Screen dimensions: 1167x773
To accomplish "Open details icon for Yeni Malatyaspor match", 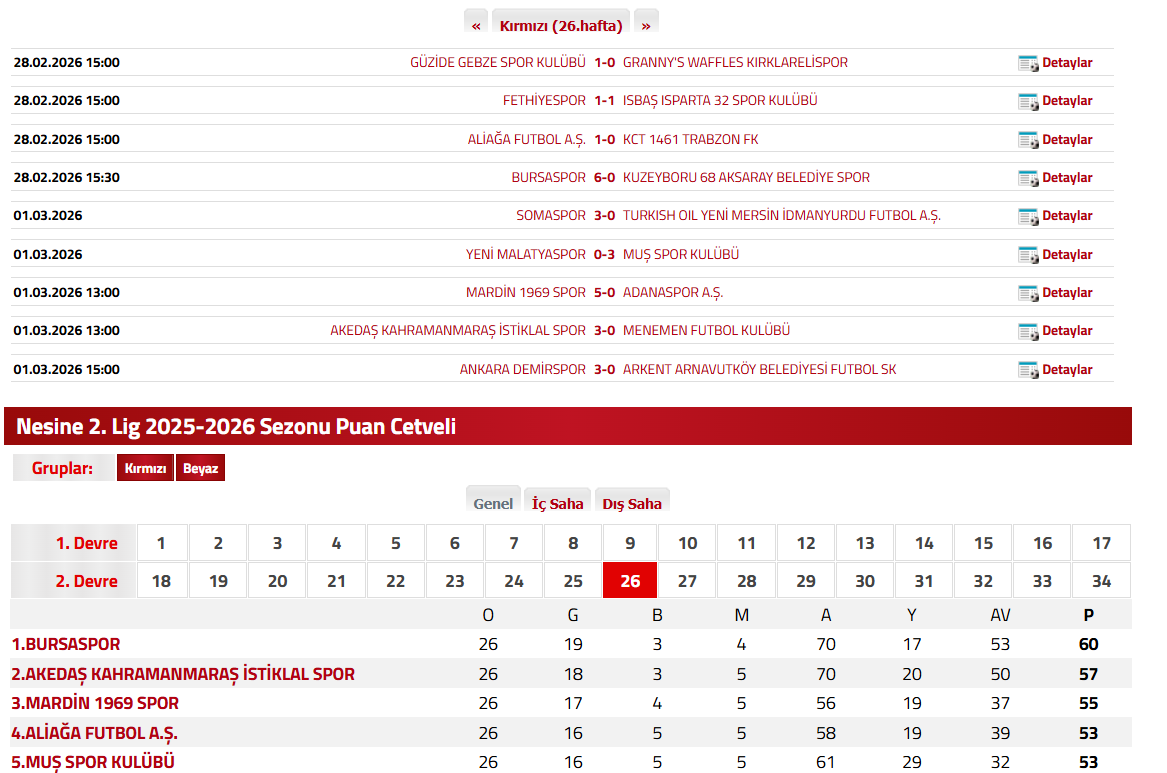I will (1028, 255).
